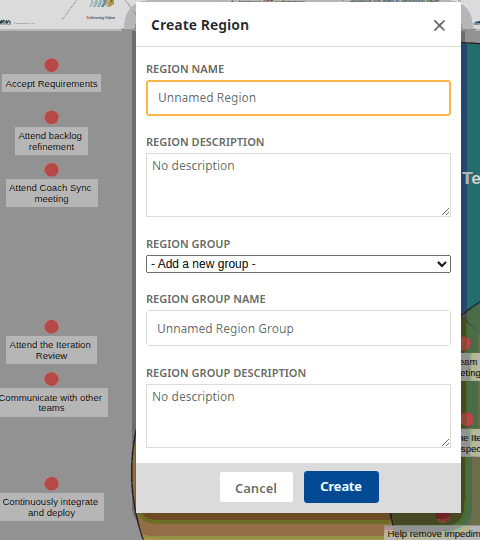
Task: Click the Attend the Iteration Review label
Action: [x=51, y=350]
